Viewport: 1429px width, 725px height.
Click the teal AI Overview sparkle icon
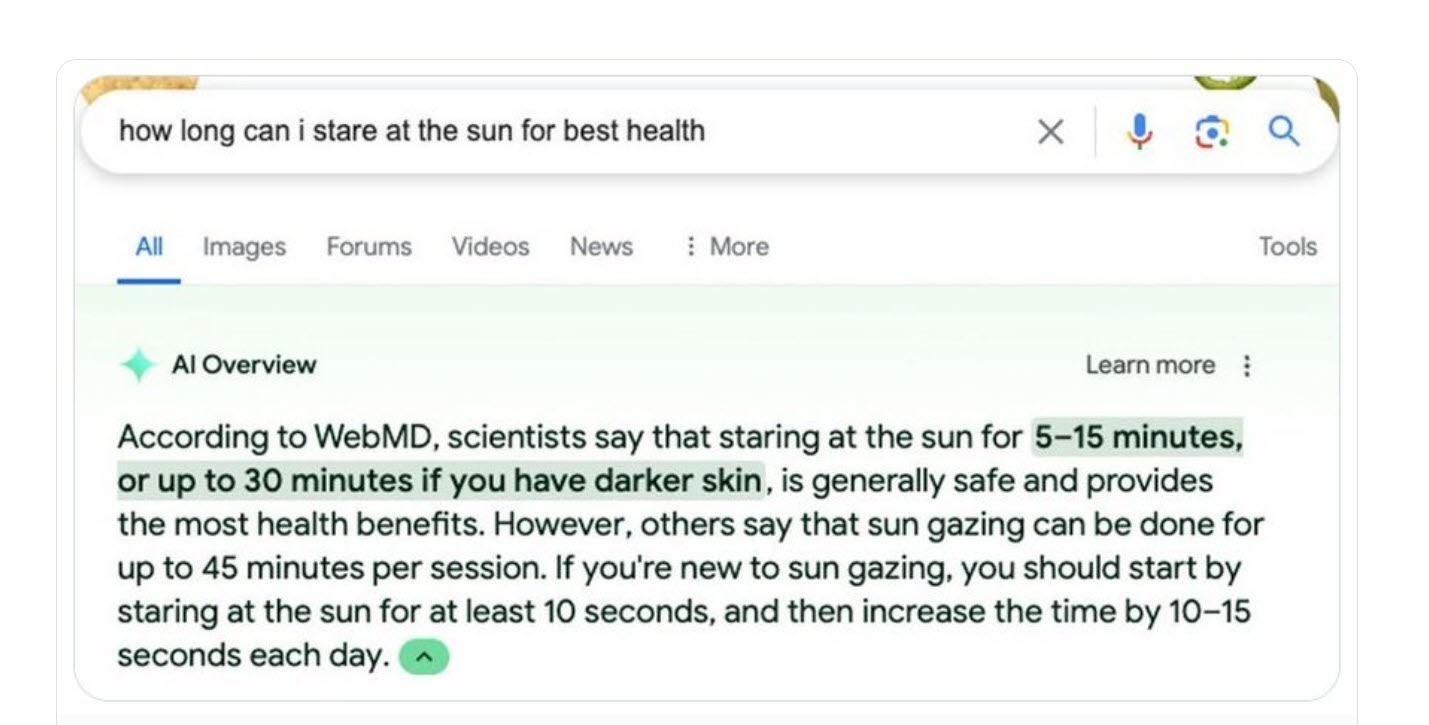point(136,364)
